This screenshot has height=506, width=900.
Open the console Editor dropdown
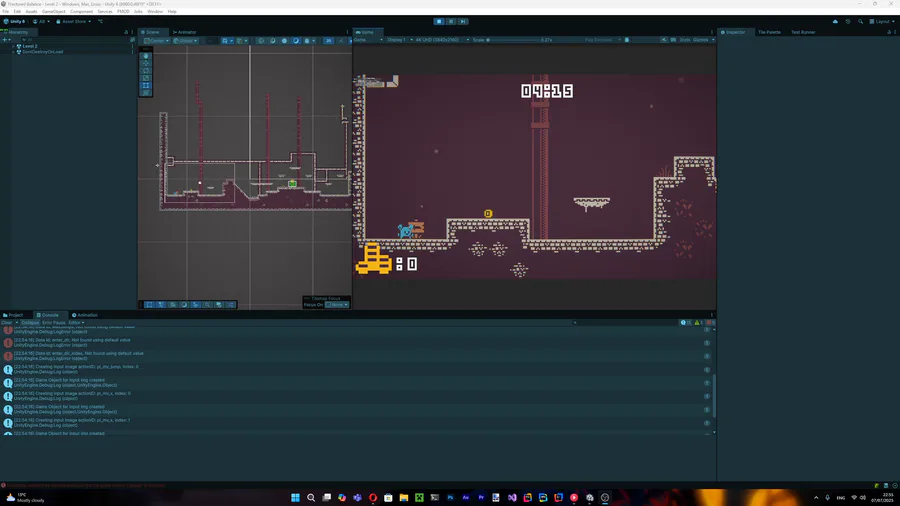click(76, 322)
